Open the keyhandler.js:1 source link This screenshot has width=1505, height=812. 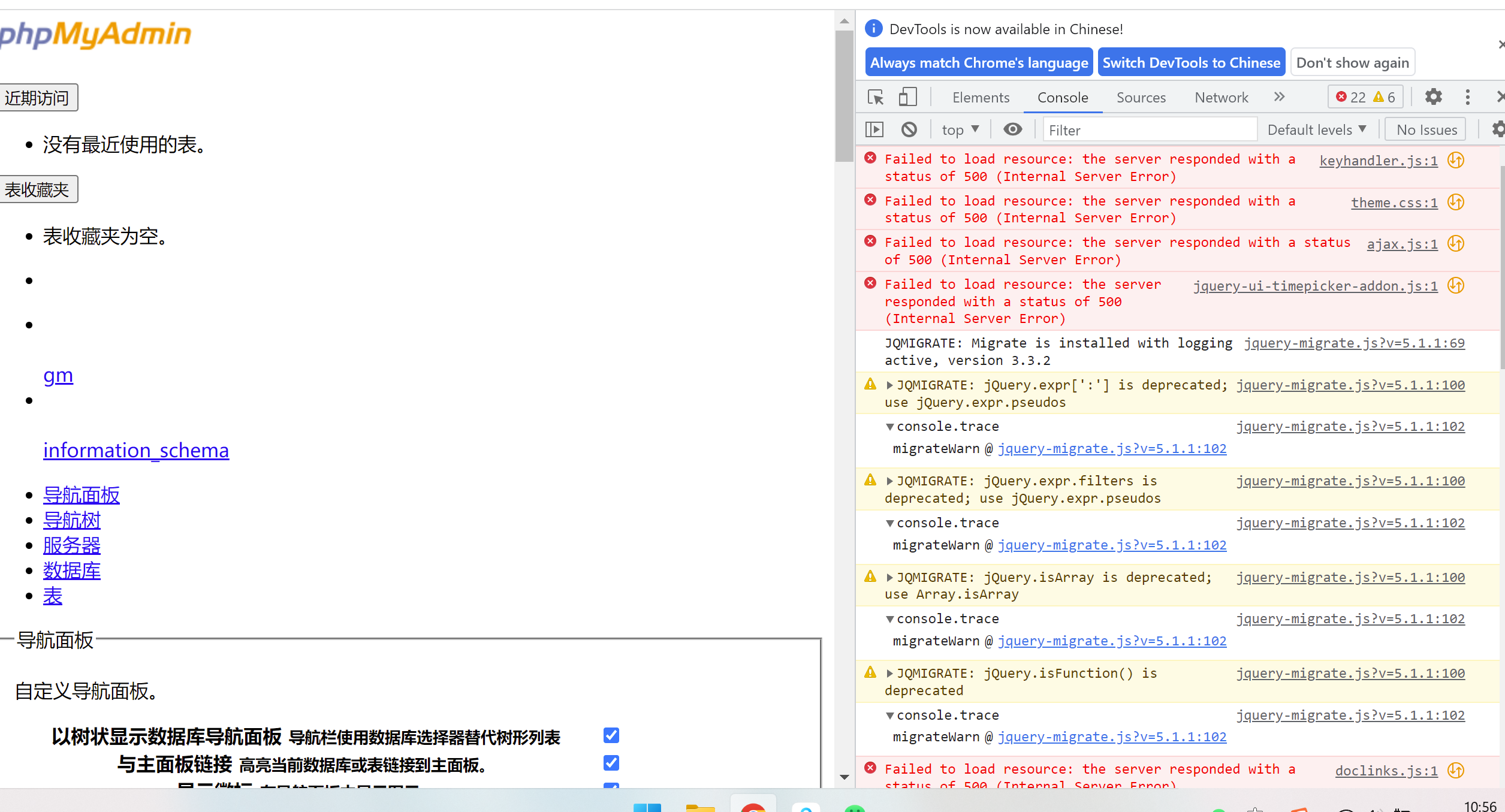[x=1378, y=160]
